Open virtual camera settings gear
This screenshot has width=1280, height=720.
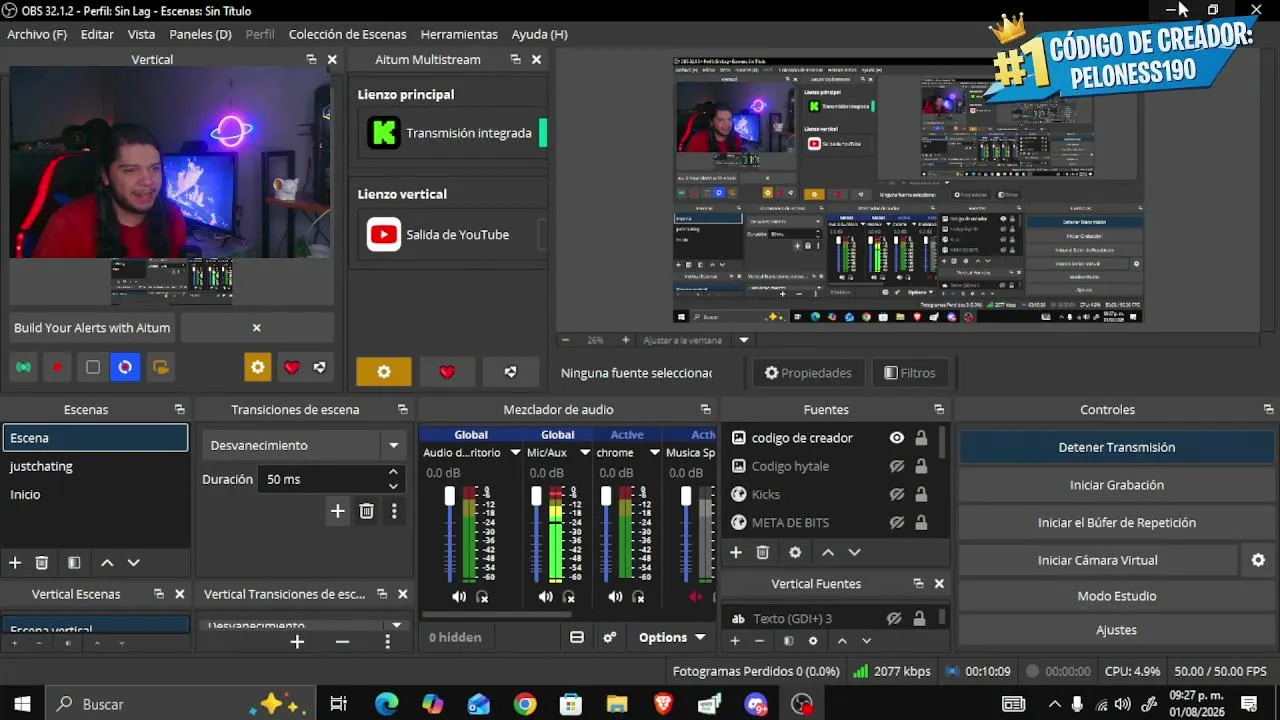coord(1258,560)
